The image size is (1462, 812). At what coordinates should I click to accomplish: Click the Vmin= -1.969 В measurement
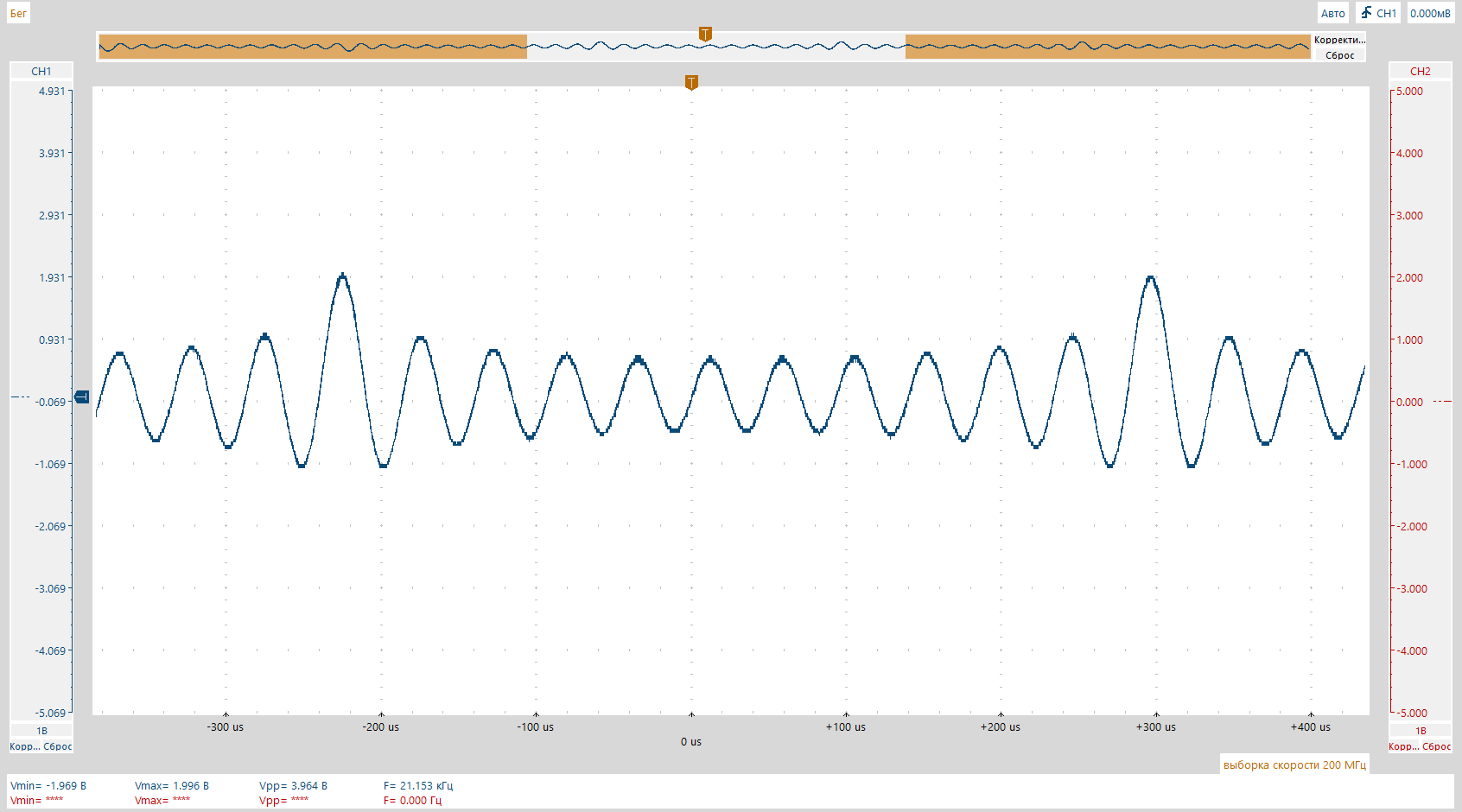(x=48, y=785)
